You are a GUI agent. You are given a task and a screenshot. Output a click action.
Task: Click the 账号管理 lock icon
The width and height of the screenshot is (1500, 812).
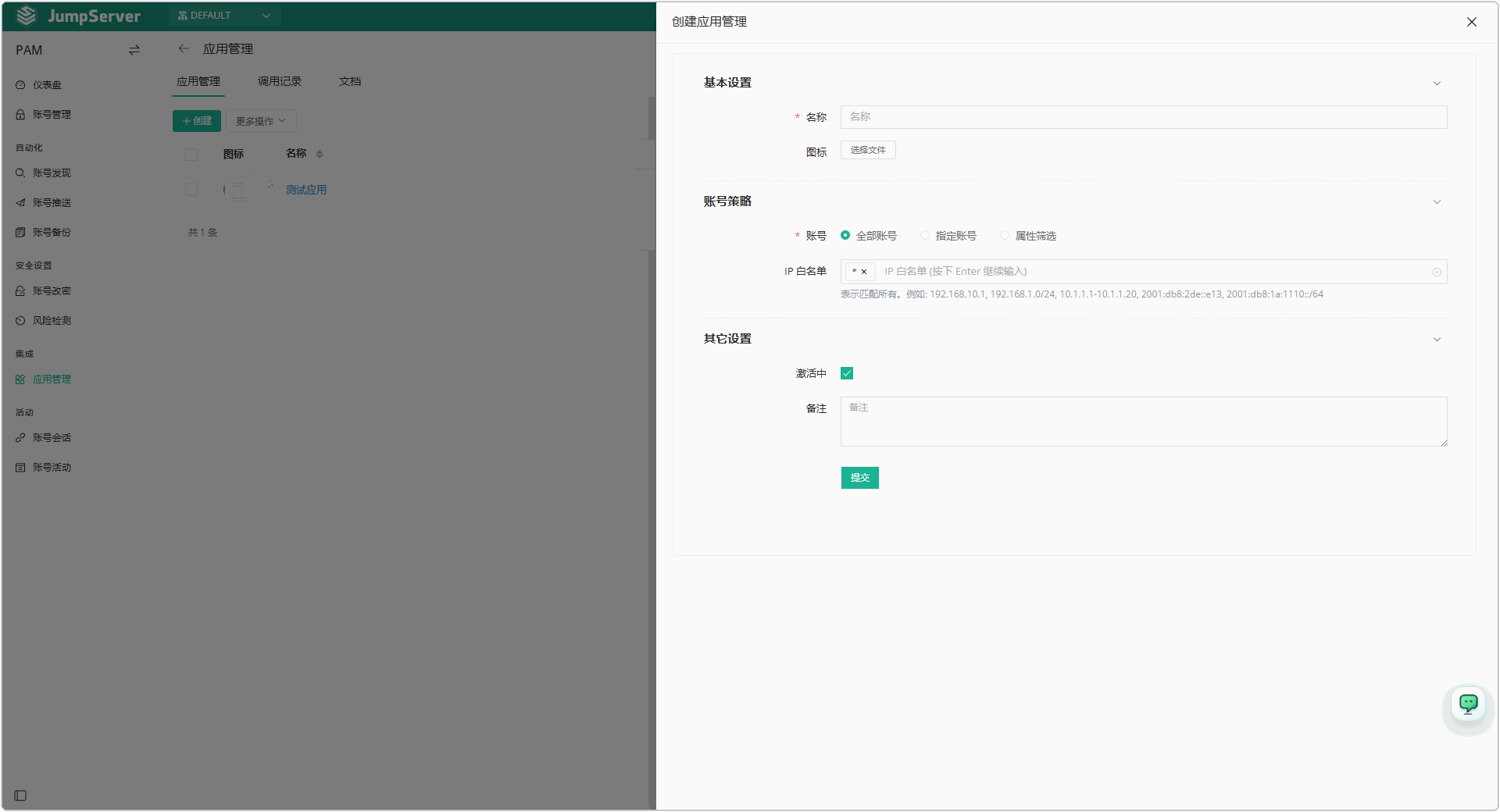pyautogui.click(x=20, y=115)
